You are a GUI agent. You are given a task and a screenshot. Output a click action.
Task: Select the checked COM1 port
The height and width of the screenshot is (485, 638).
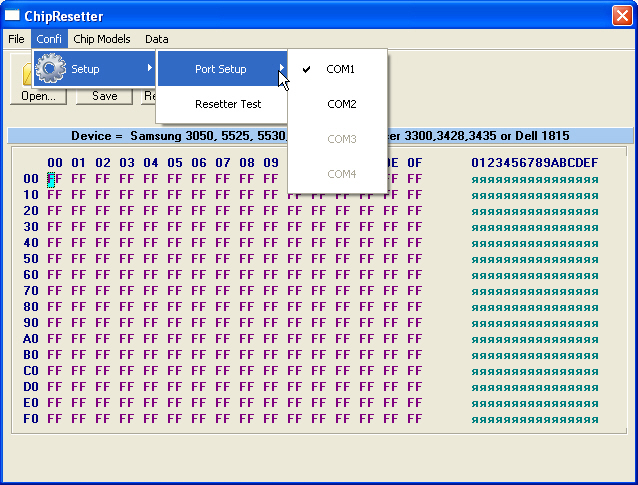(x=340, y=69)
